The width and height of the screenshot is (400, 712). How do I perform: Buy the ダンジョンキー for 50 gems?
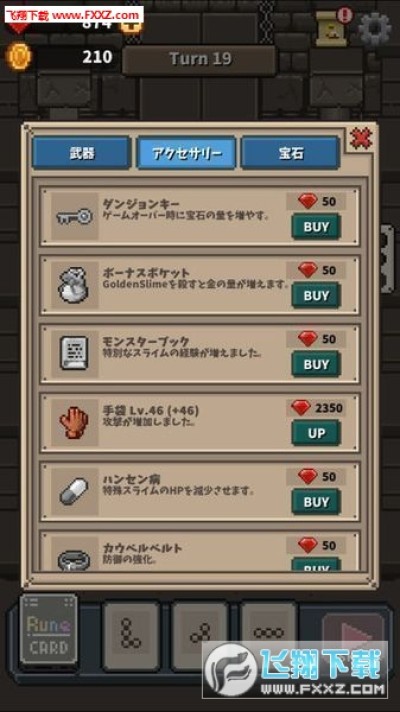pyautogui.click(x=316, y=227)
